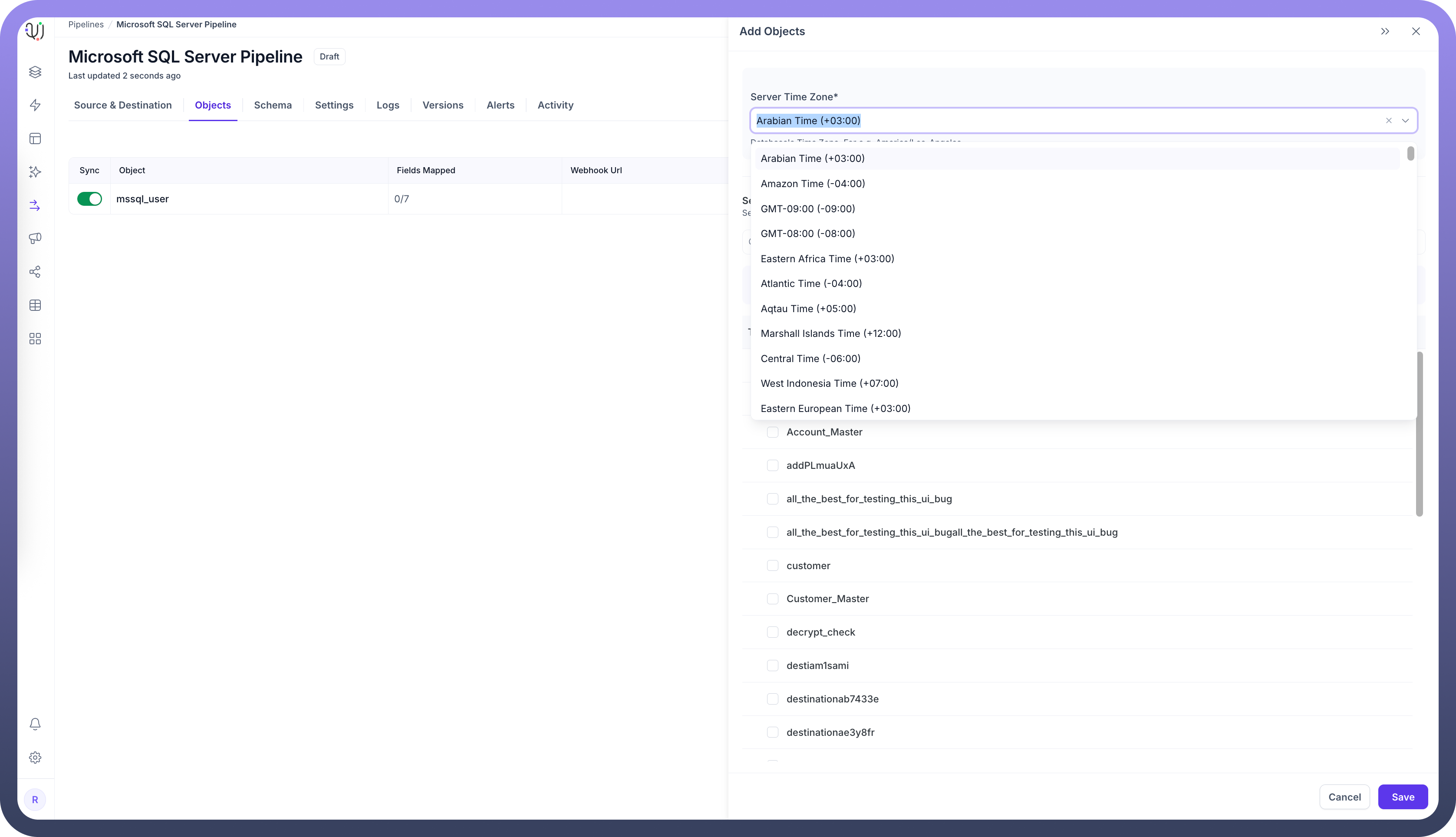Screen dimensions: 1456x837
Task: Switch to the Schema tab
Action: 273,105
